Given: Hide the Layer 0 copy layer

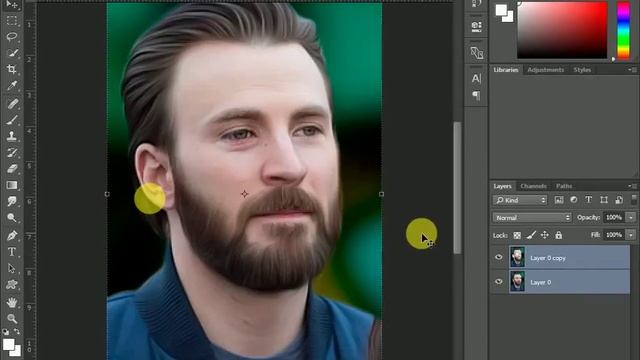Looking at the screenshot, I should [498, 257].
